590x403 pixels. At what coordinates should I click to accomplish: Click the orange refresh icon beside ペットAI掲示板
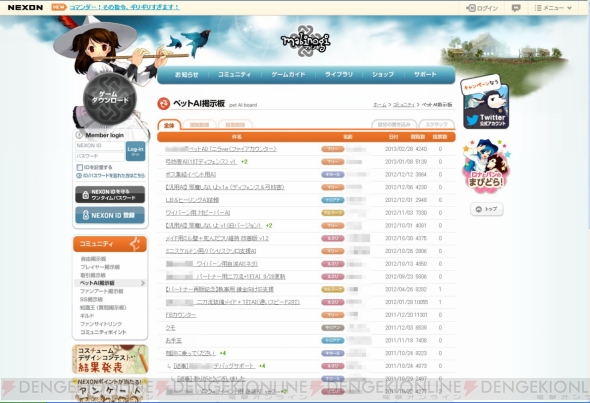(x=163, y=103)
